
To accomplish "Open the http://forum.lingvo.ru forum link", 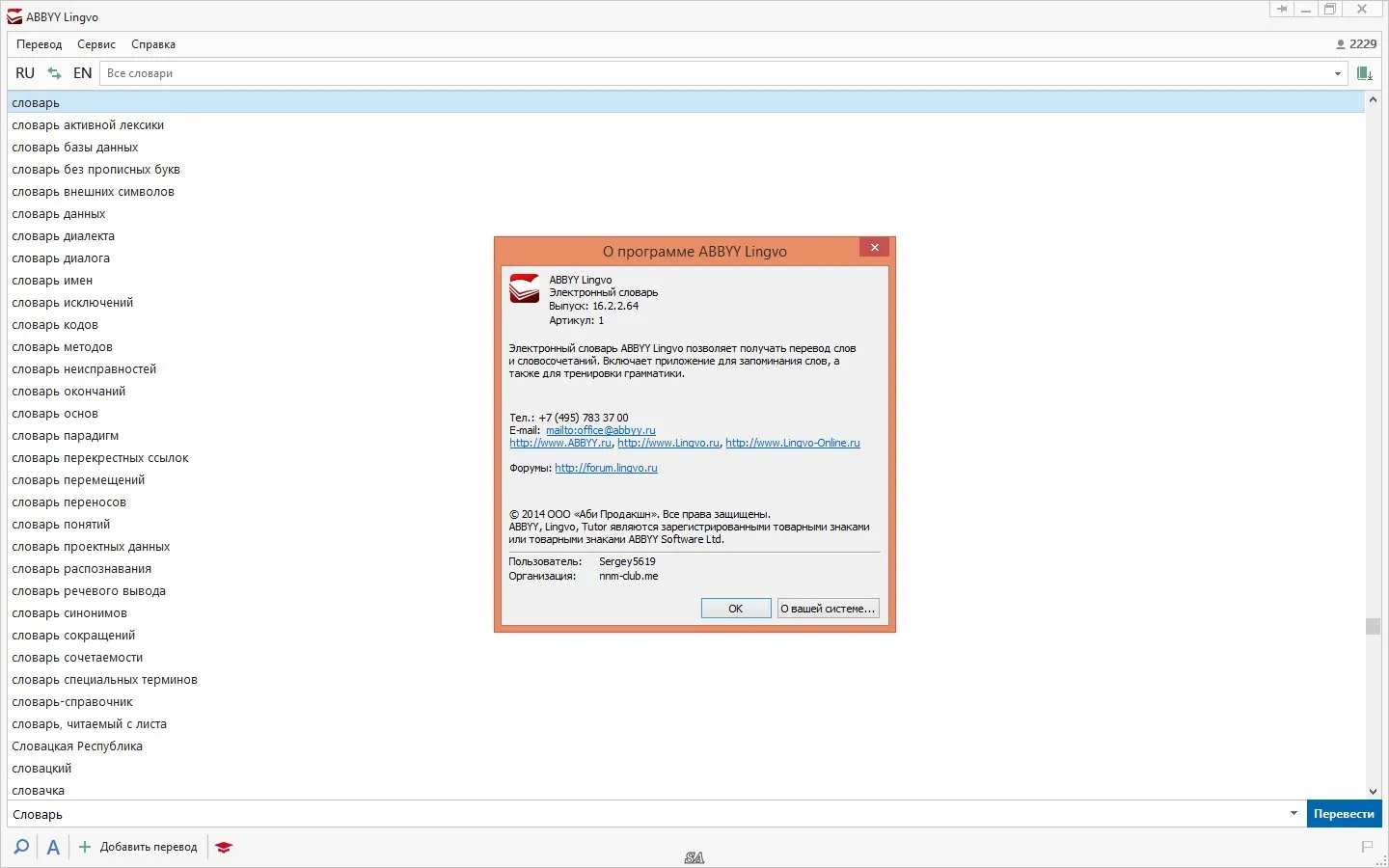I will click(x=607, y=468).
